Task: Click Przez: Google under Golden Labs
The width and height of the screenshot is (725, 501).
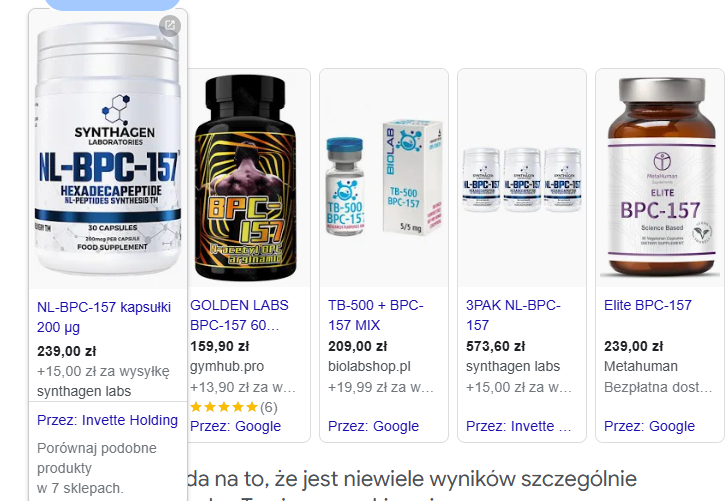Action: [235, 426]
